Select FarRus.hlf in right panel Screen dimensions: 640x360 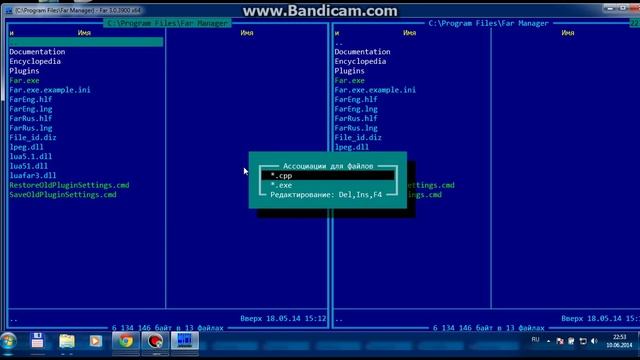pyautogui.click(x=356, y=118)
